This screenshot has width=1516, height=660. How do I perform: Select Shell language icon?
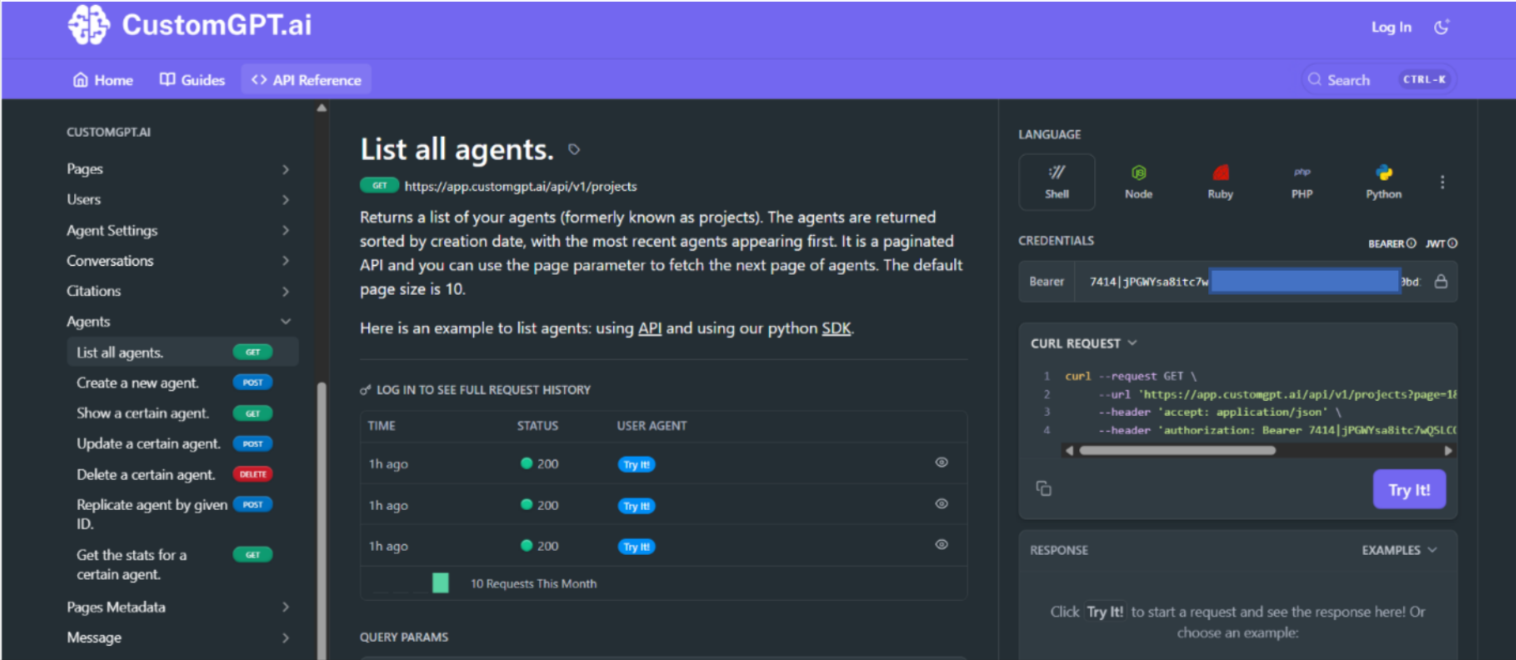(x=1057, y=182)
